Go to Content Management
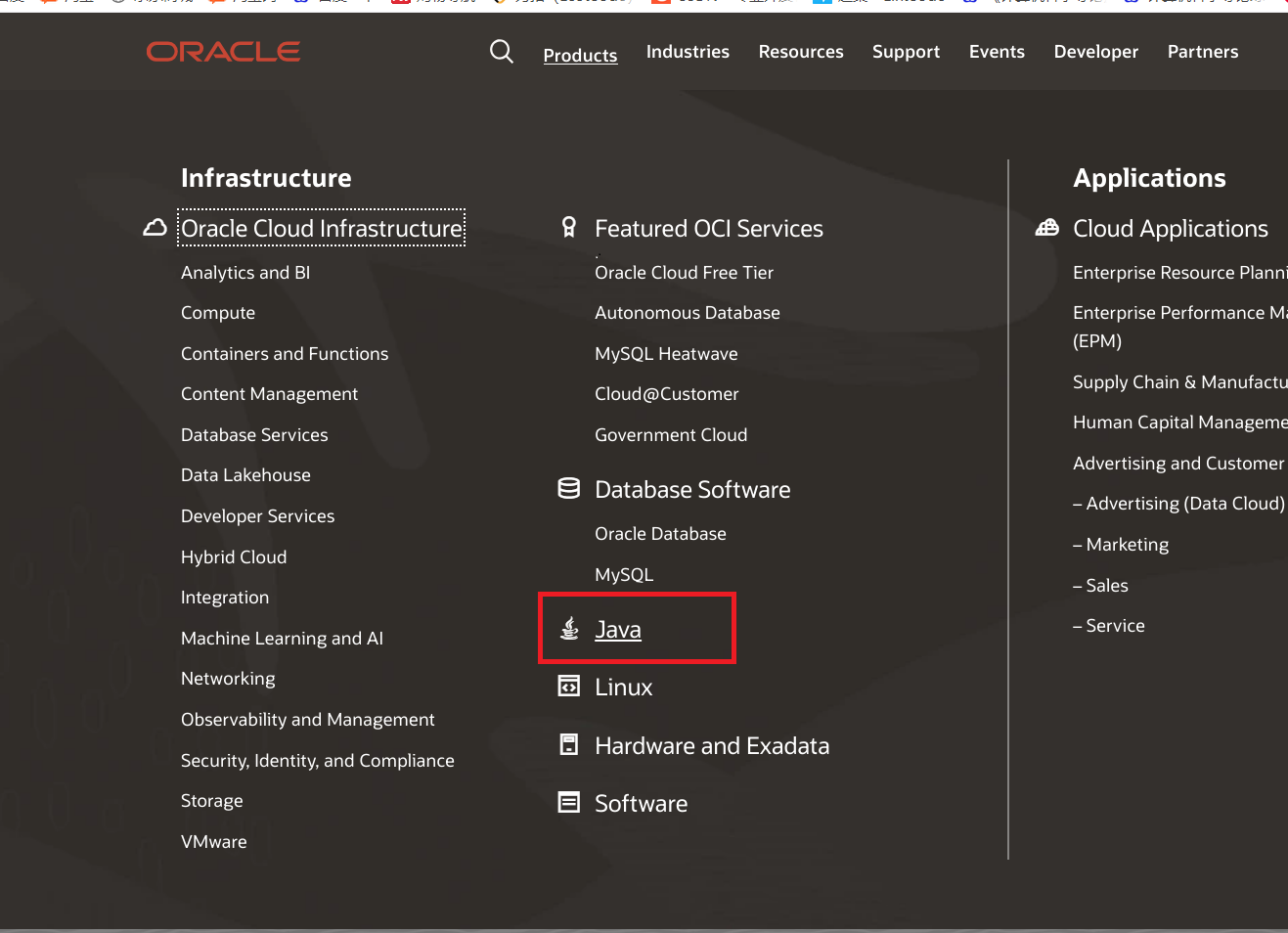Viewport: 1288px width, 933px height. tap(269, 394)
